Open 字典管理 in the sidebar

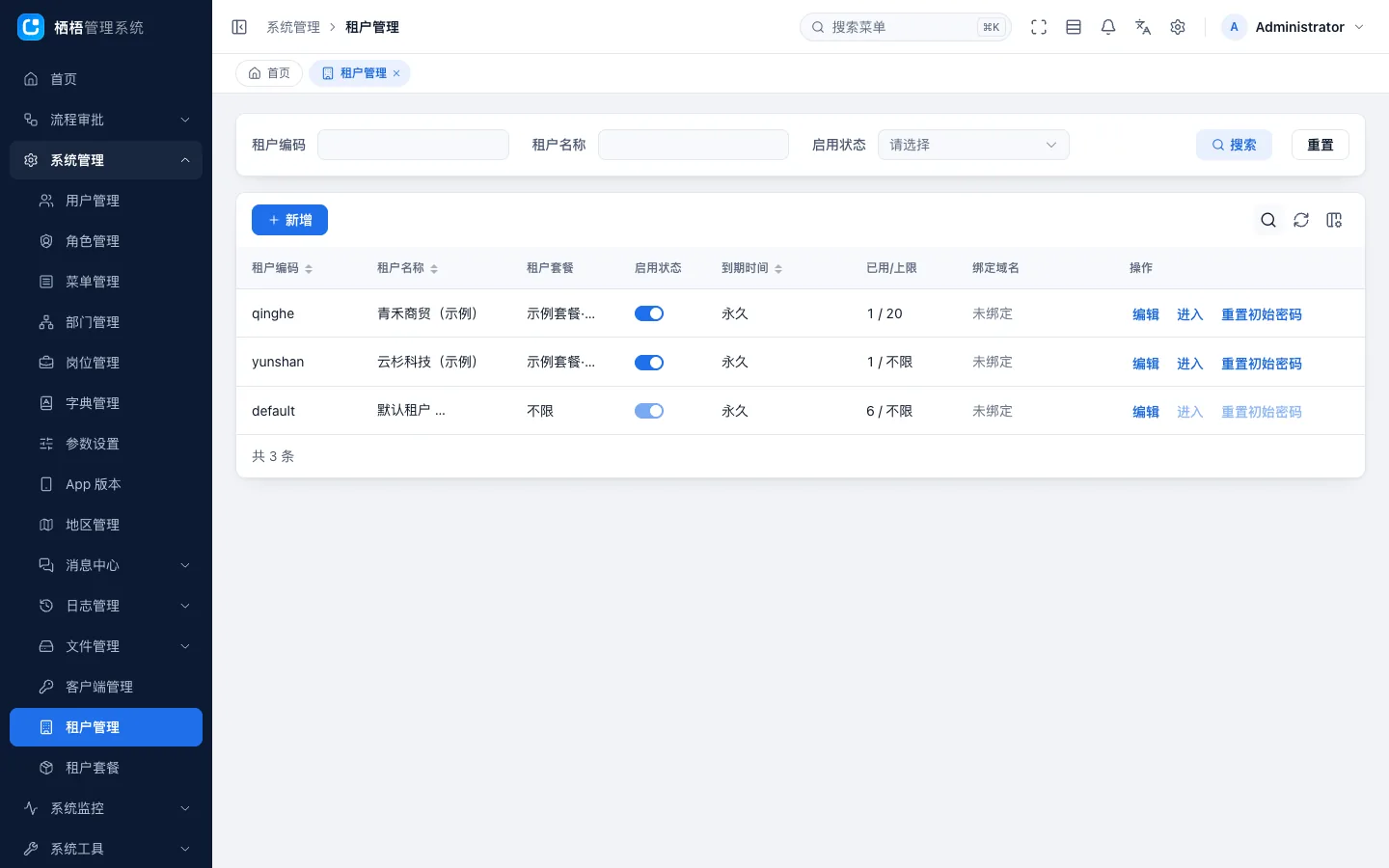106,403
